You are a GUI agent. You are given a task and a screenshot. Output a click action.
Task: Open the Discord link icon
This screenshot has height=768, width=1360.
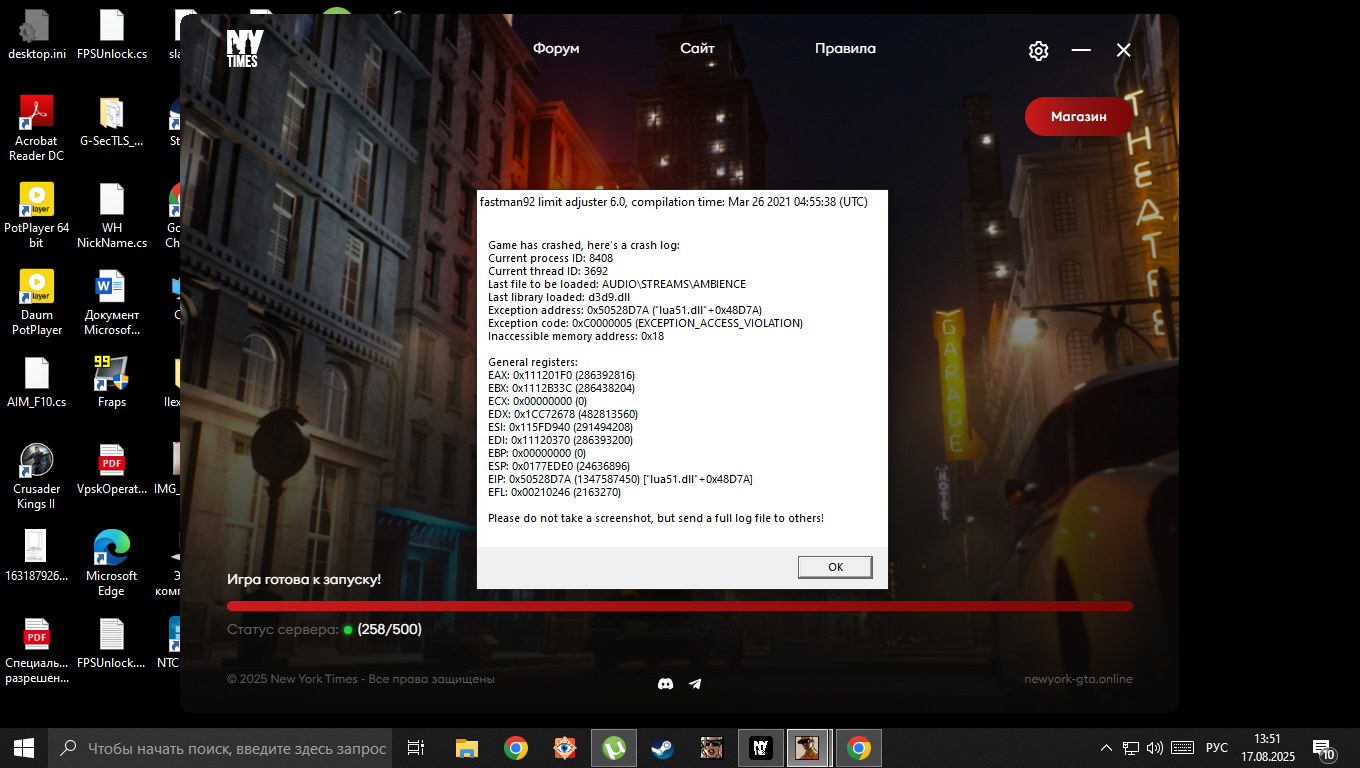tap(665, 684)
